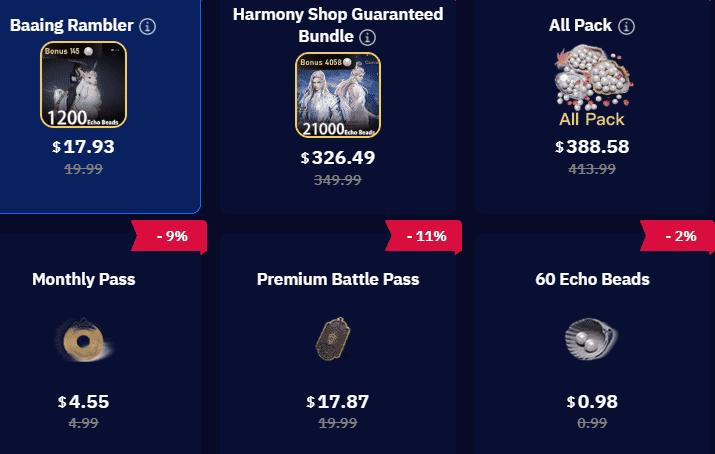Choose the All Pack $388.58 price
Viewport: 715px width, 454px height.
pyautogui.click(x=592, y=147)
